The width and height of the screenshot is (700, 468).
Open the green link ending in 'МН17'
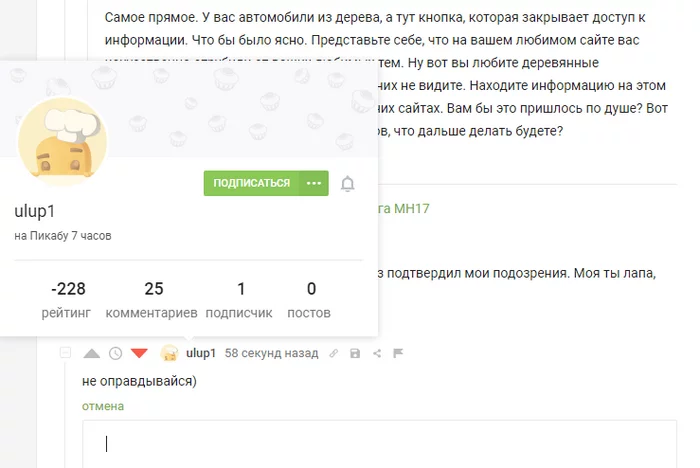click(404, 209)
